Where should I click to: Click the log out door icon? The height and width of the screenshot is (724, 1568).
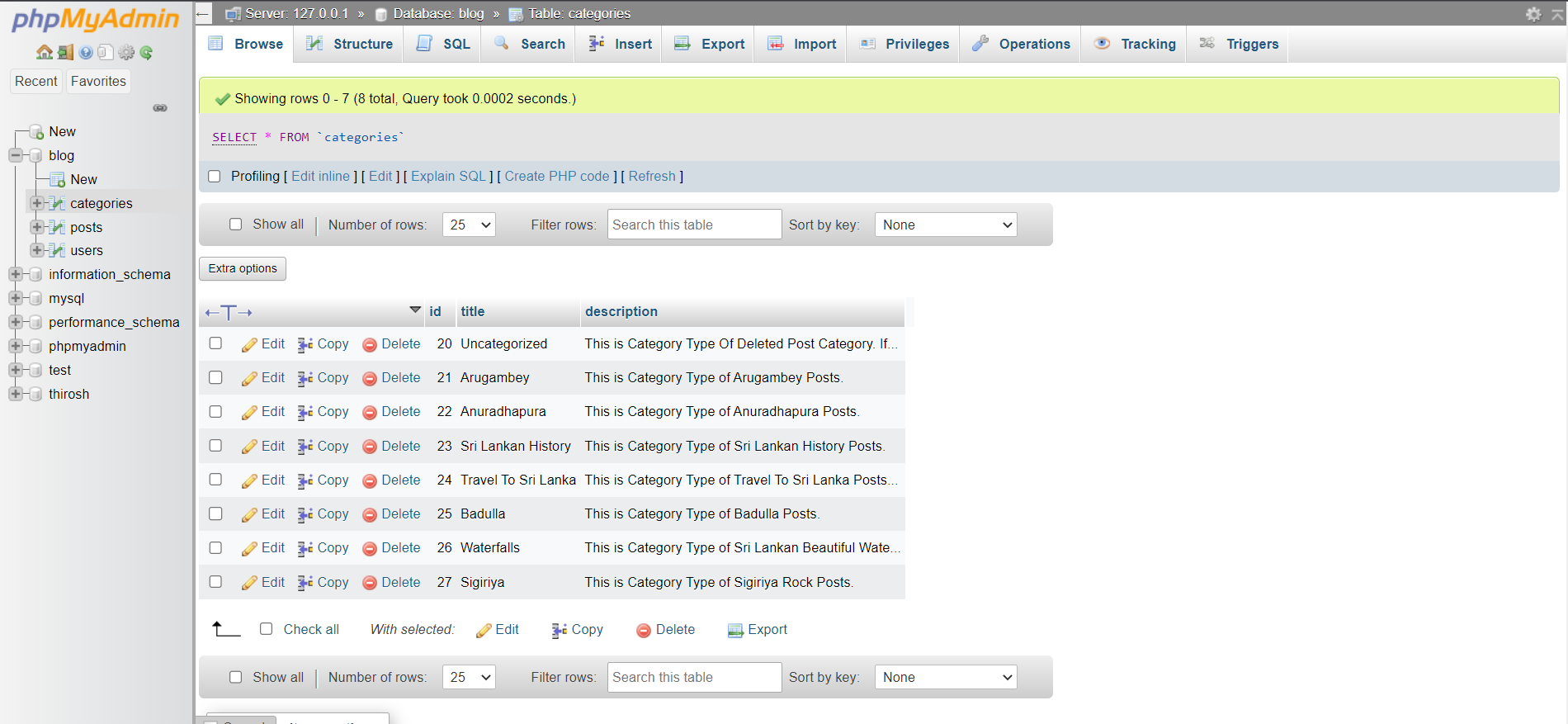[x=65, y=53]
